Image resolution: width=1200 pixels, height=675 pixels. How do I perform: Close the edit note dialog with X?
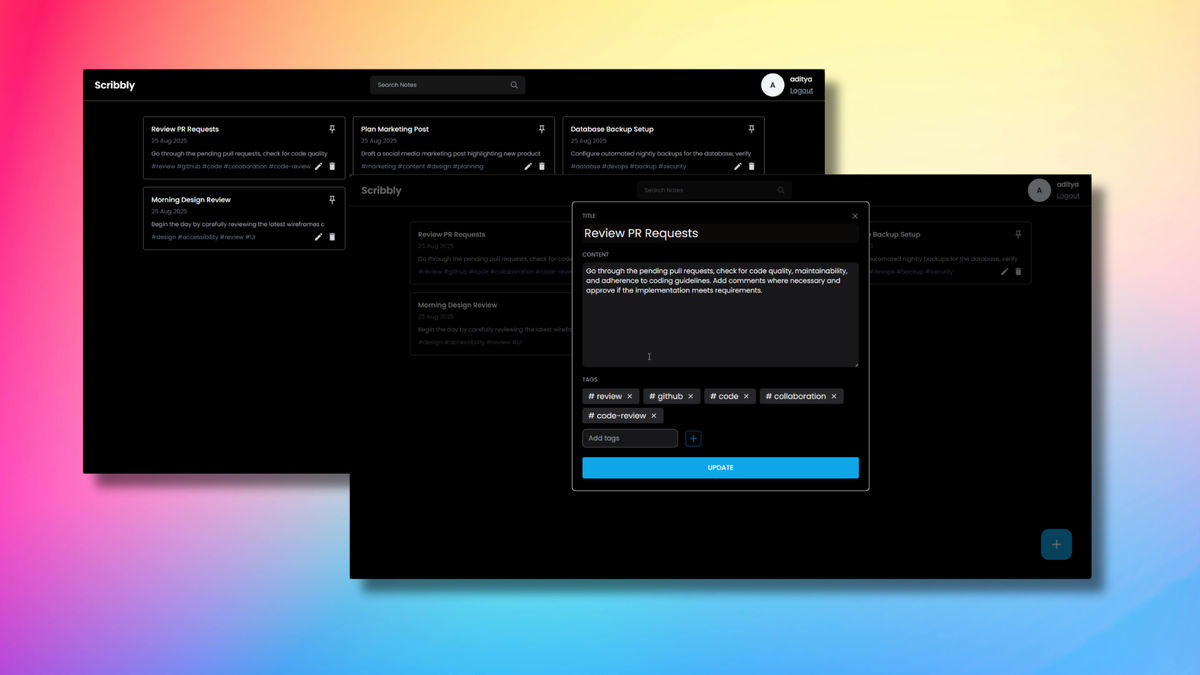coord(855,216)
